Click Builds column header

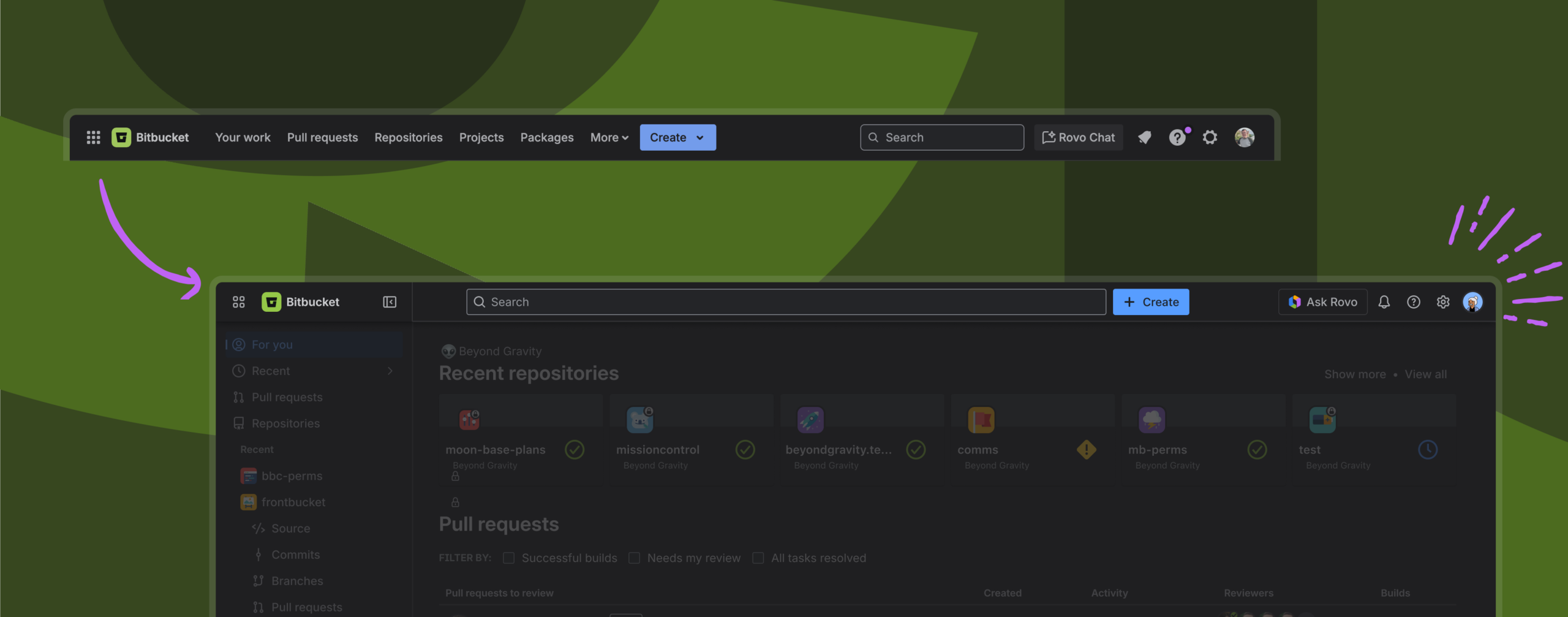click(x=1395, y=593)
